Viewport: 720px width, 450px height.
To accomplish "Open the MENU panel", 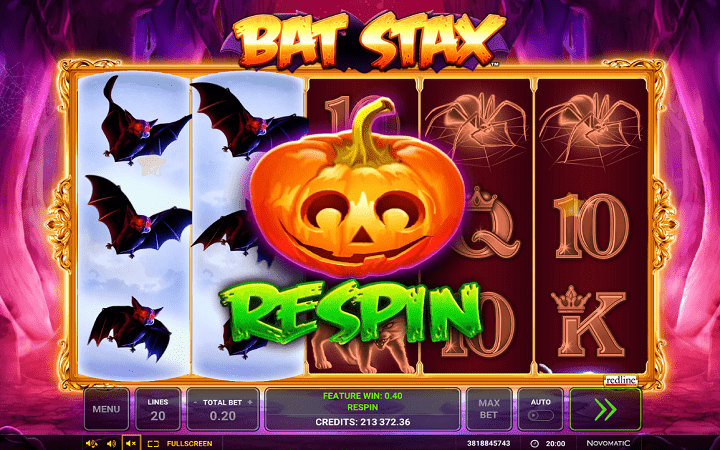I will [x=106, y=409].
